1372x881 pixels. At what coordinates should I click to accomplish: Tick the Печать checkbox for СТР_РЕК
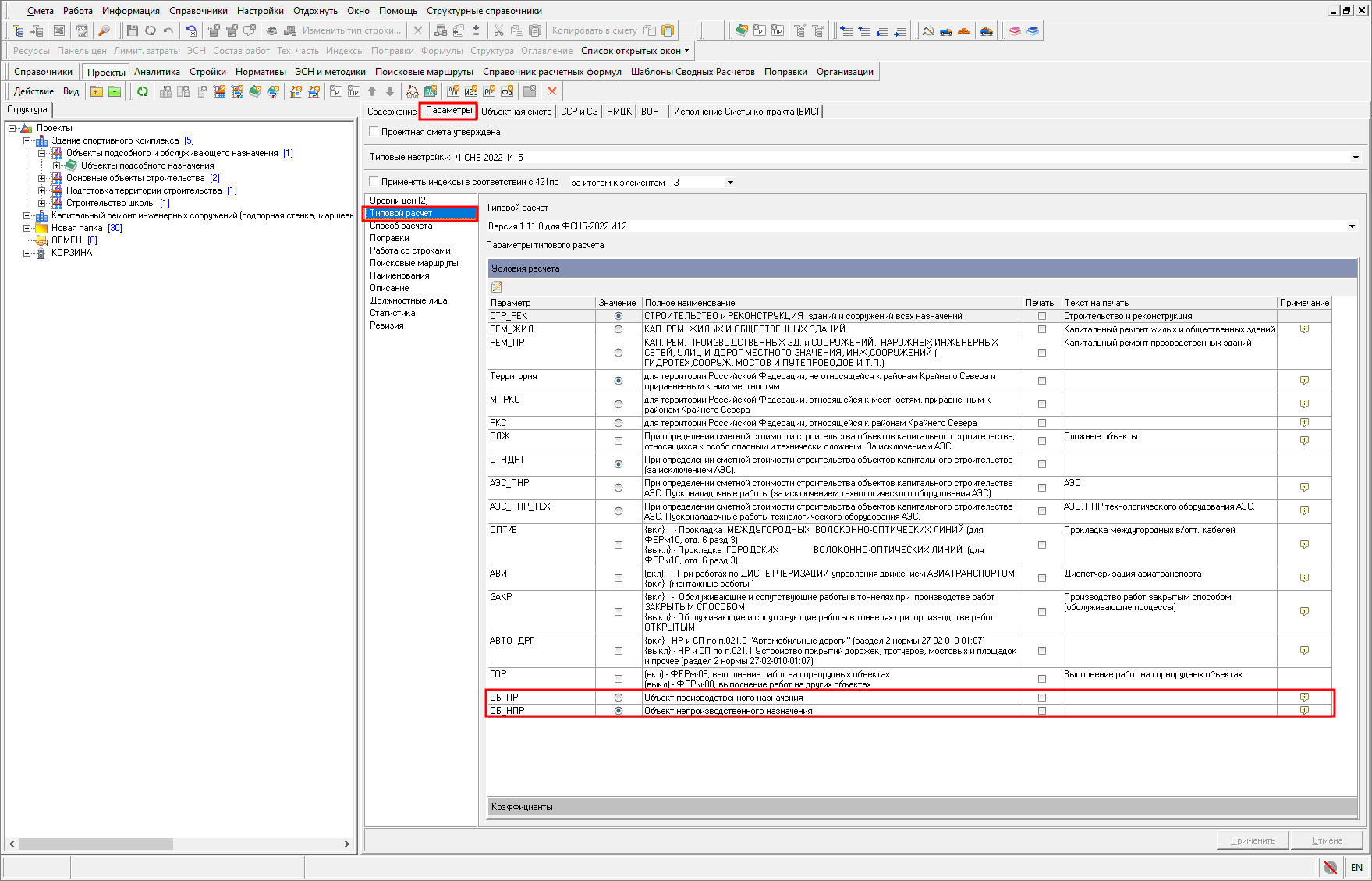tap(1042, 316)
